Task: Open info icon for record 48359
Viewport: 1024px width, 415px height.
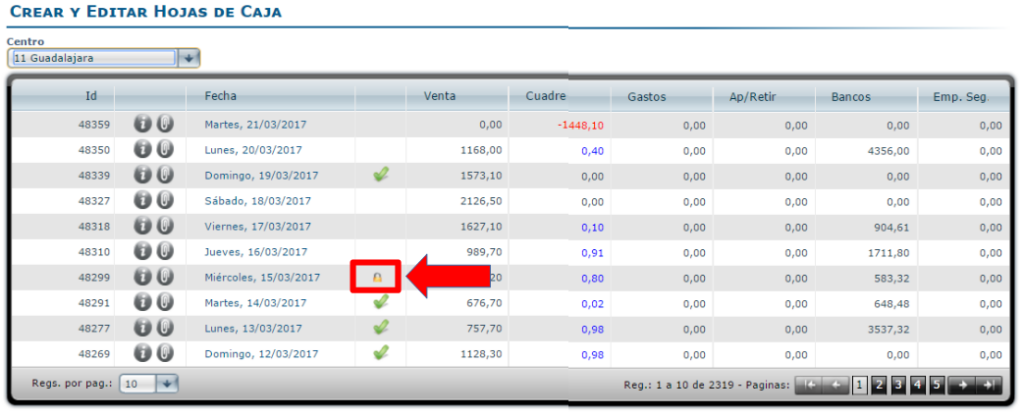Action: (142, 124)
